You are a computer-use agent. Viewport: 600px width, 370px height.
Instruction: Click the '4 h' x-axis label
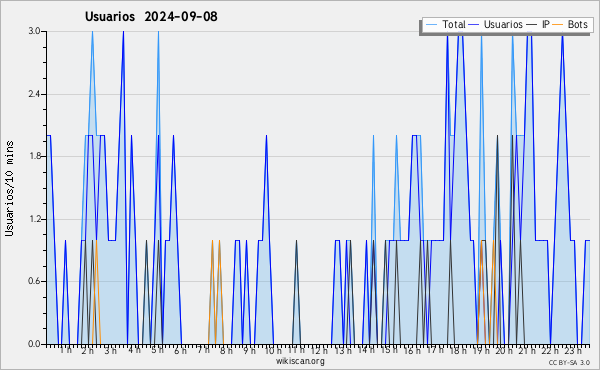pyautogui.click(x=134, y=350)
